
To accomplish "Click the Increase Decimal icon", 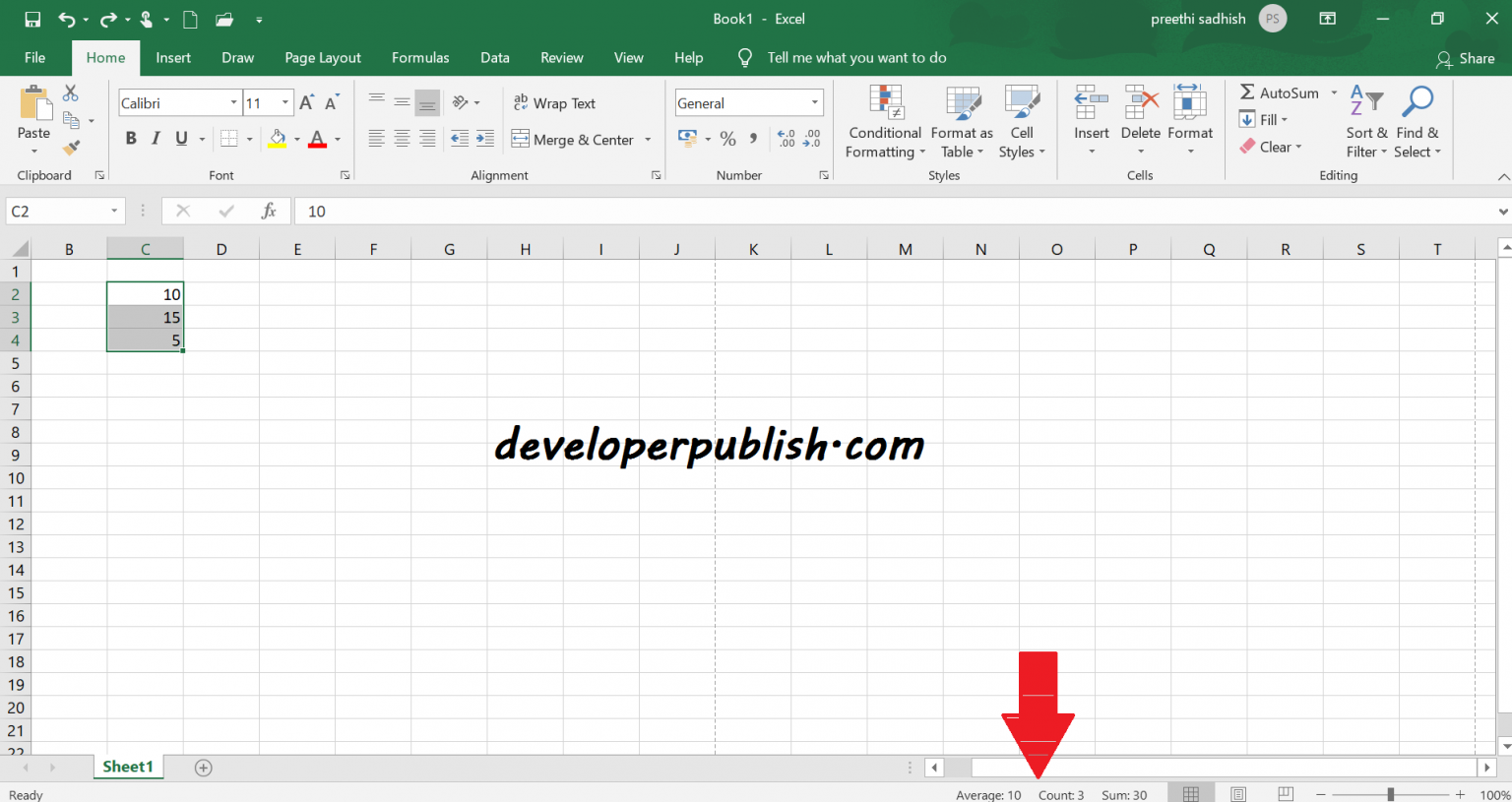I will 786,139.
